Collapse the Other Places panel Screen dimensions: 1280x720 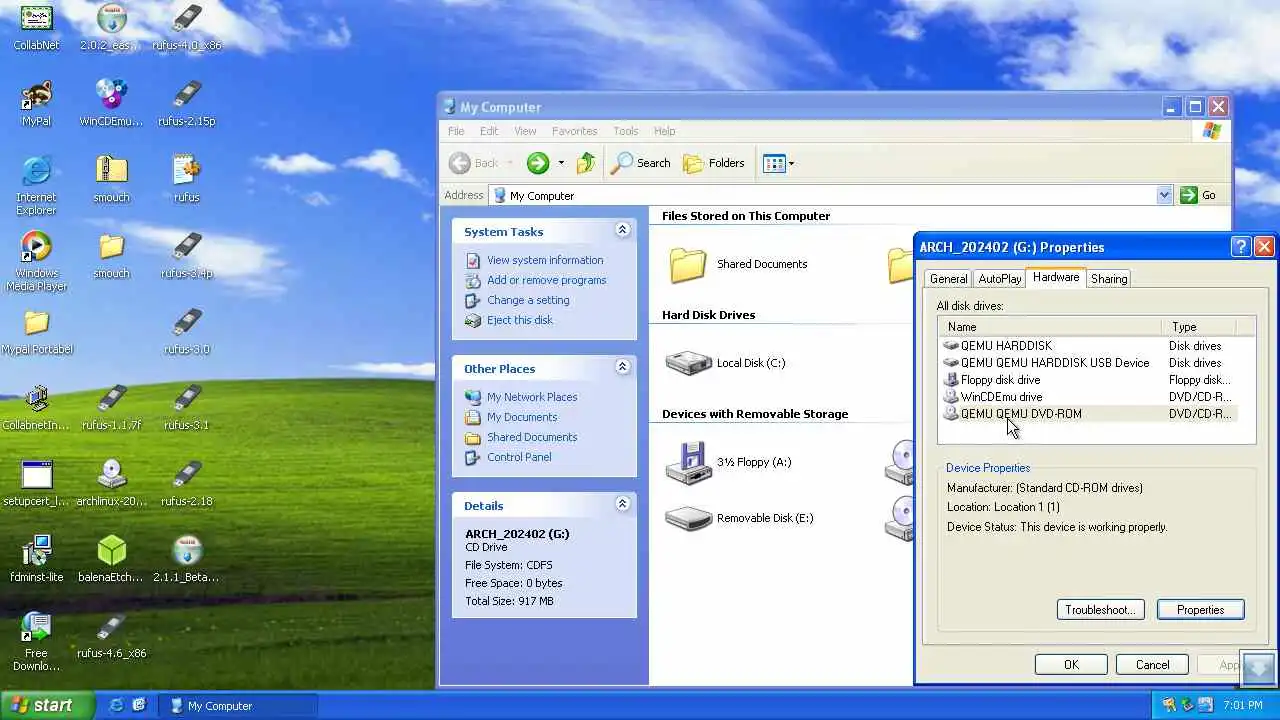click(x=622, y=367)
